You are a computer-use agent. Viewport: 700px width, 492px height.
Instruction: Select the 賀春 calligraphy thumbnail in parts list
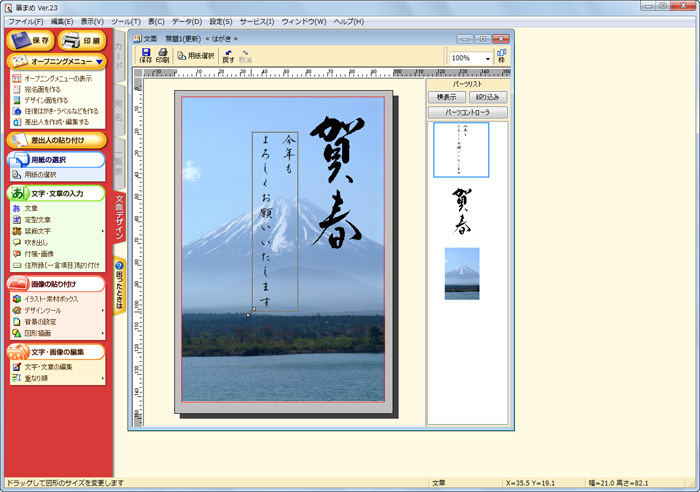point(462,212)
